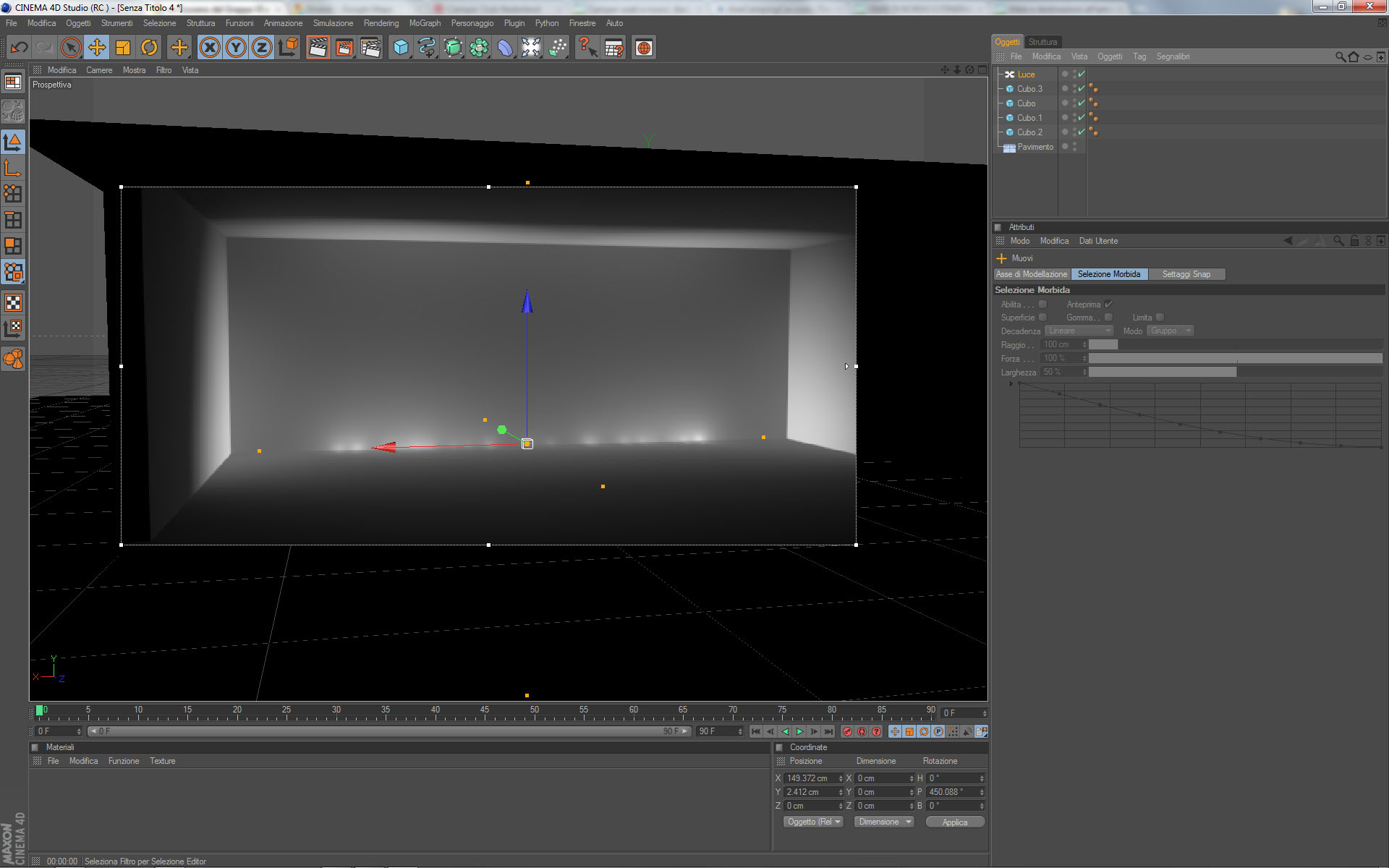Toggle the X axis lock
This screenshot has width=1389, height=868.
click(x=210, y=48)
